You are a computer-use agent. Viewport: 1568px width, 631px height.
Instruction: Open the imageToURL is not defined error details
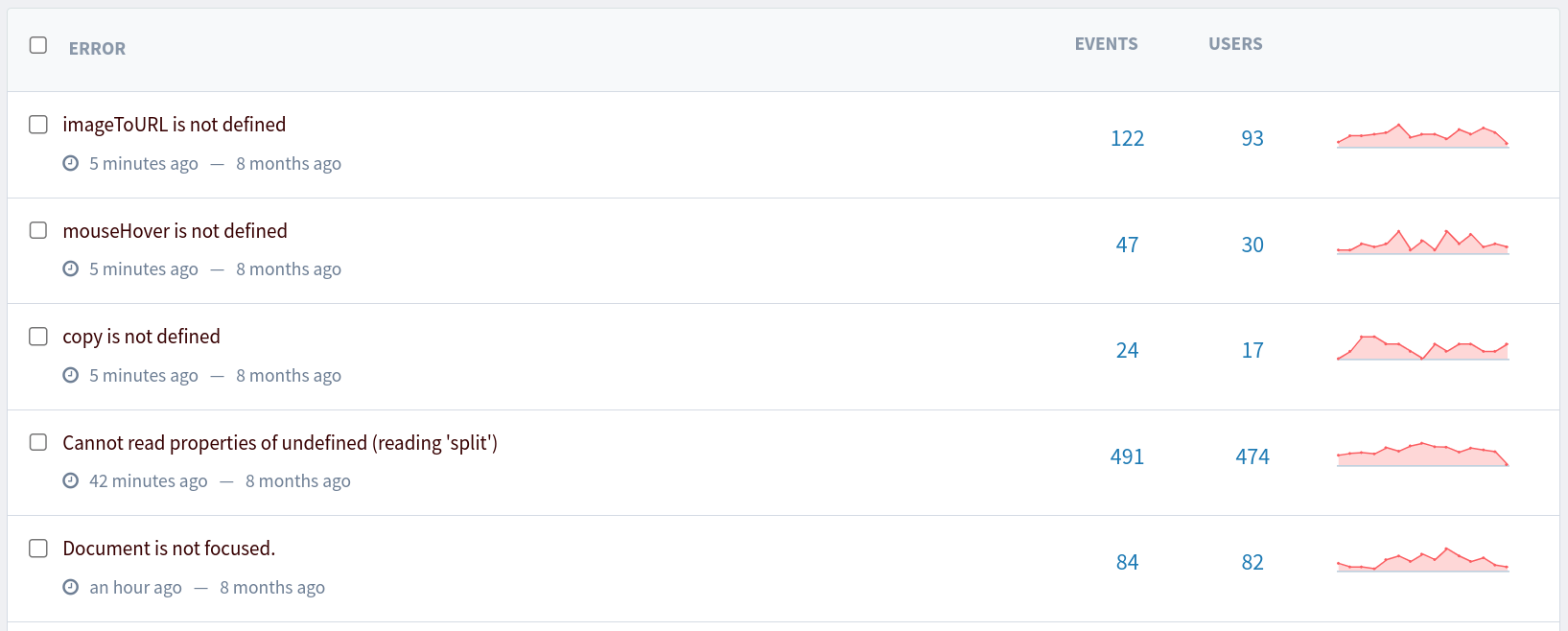click(x=174, y=124)
